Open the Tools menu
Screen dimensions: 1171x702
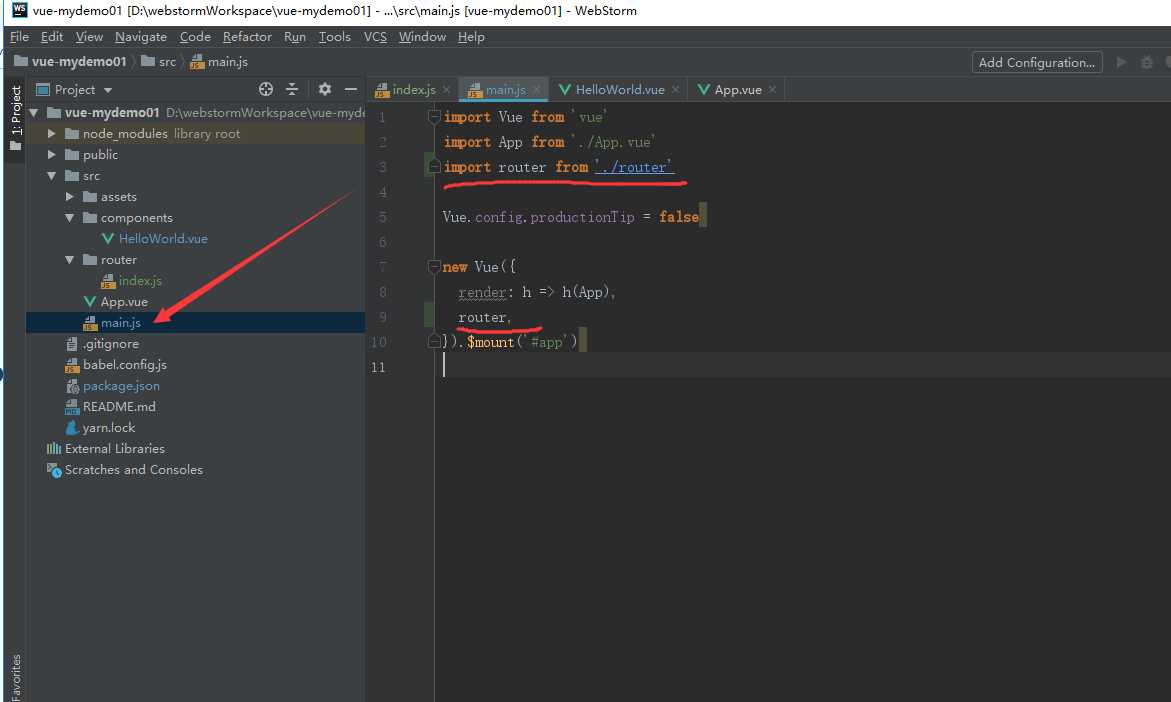(x=335, y=37)
